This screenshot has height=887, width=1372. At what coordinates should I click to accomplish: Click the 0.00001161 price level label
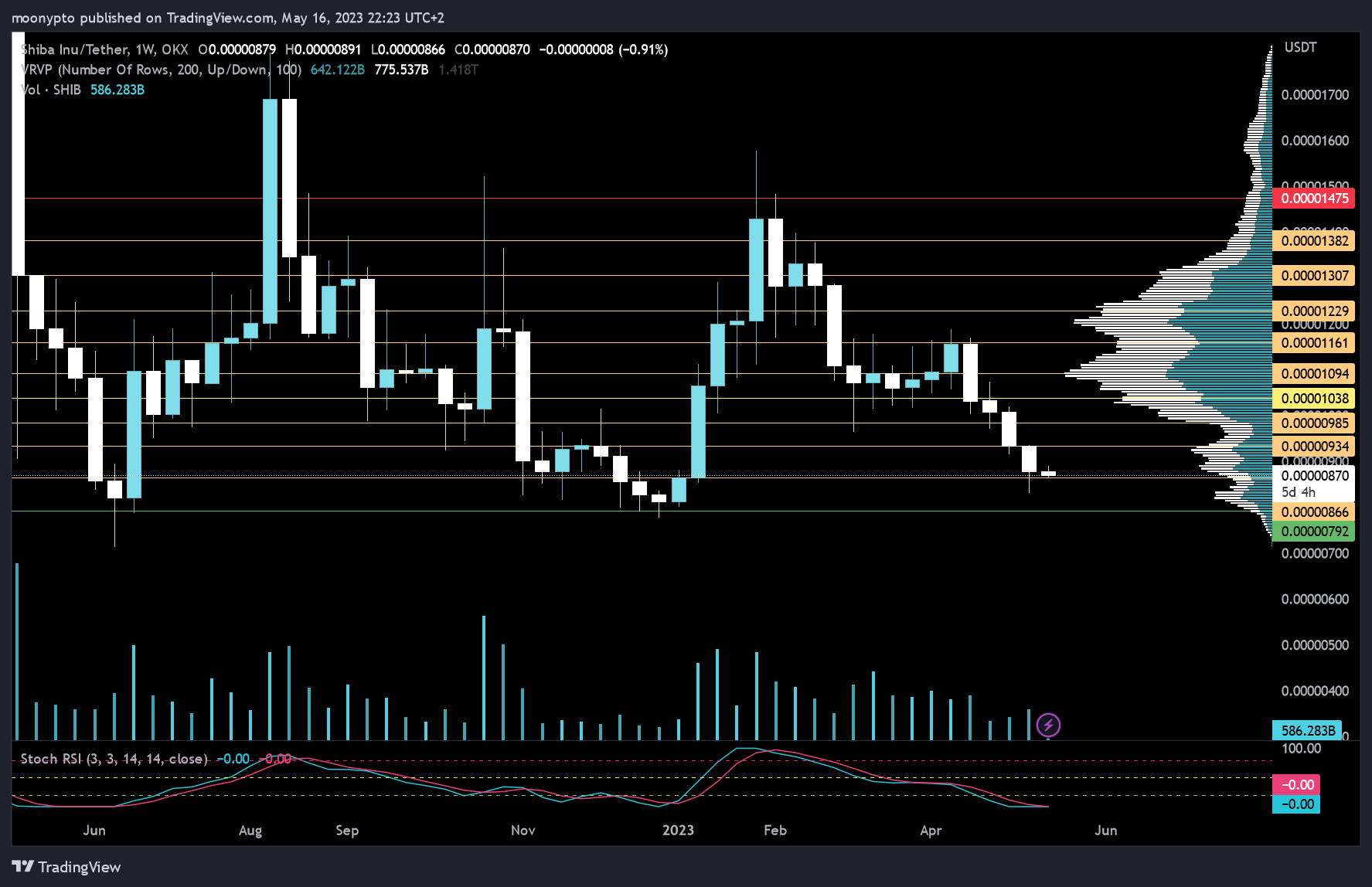1313,343
